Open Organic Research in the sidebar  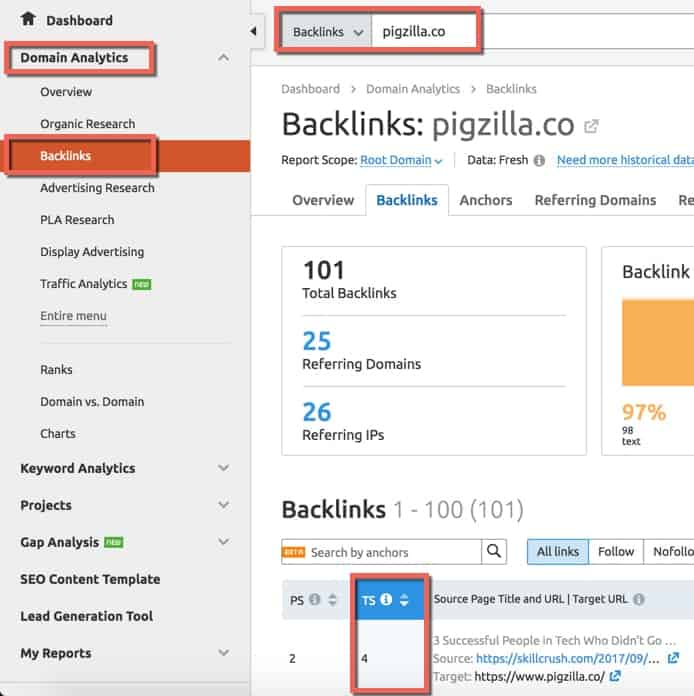(x=87, y=124)
